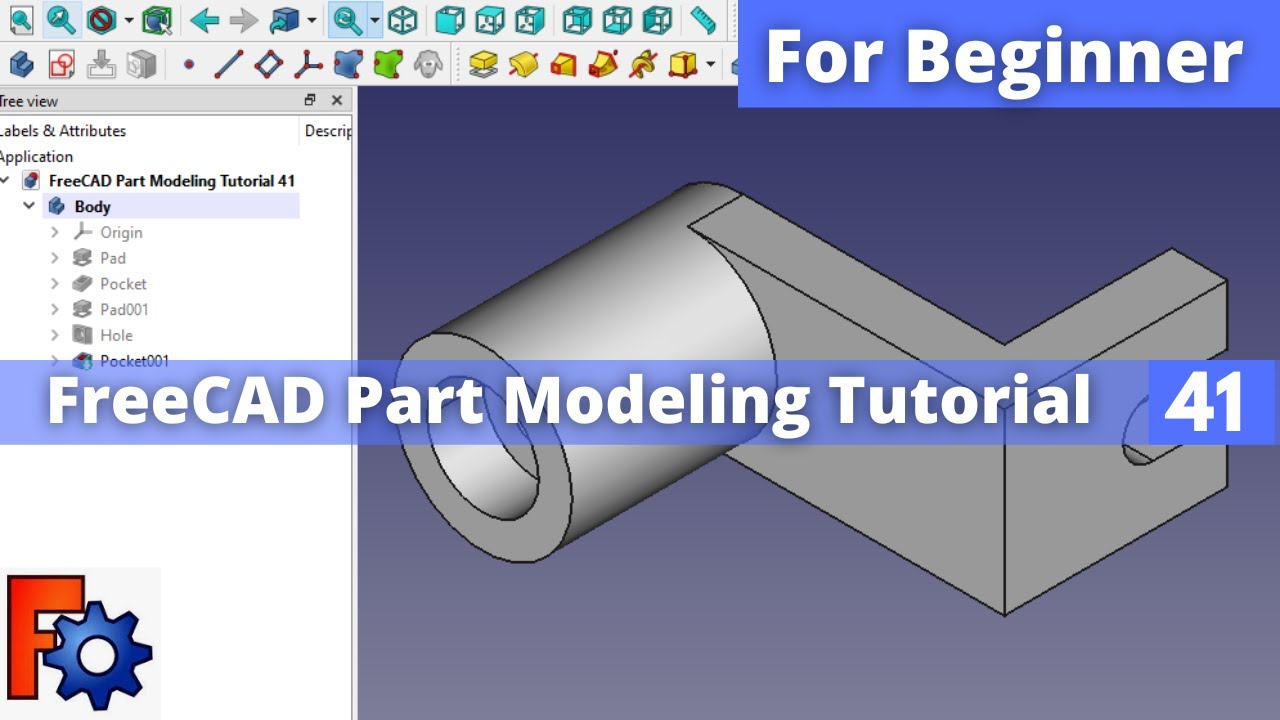Activate the Bounding Box selection icon
The image size is (1280, 720).
[156, 19]
